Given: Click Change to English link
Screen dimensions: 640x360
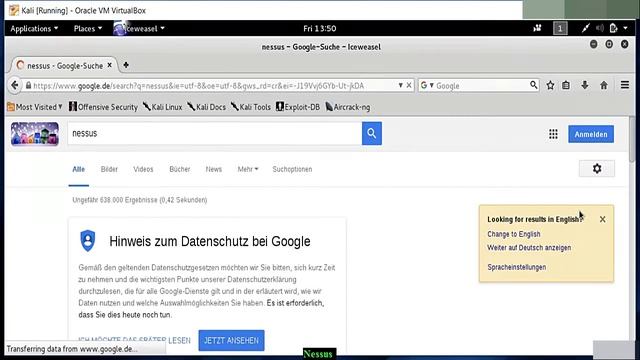Looking at the screenshot, I should pyautogui.click(x=513, y=234).
